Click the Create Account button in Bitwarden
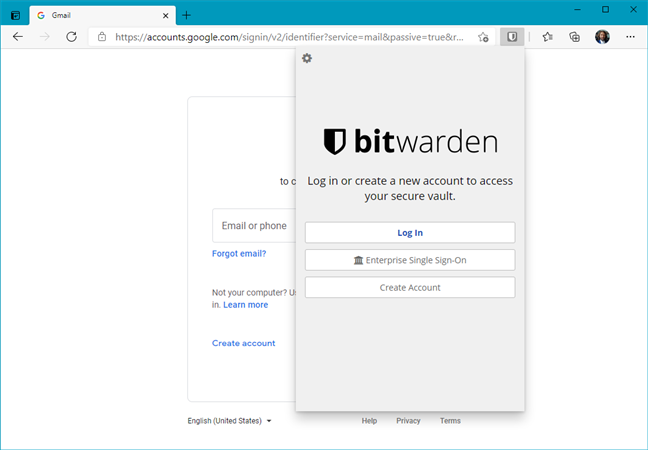 410,287
